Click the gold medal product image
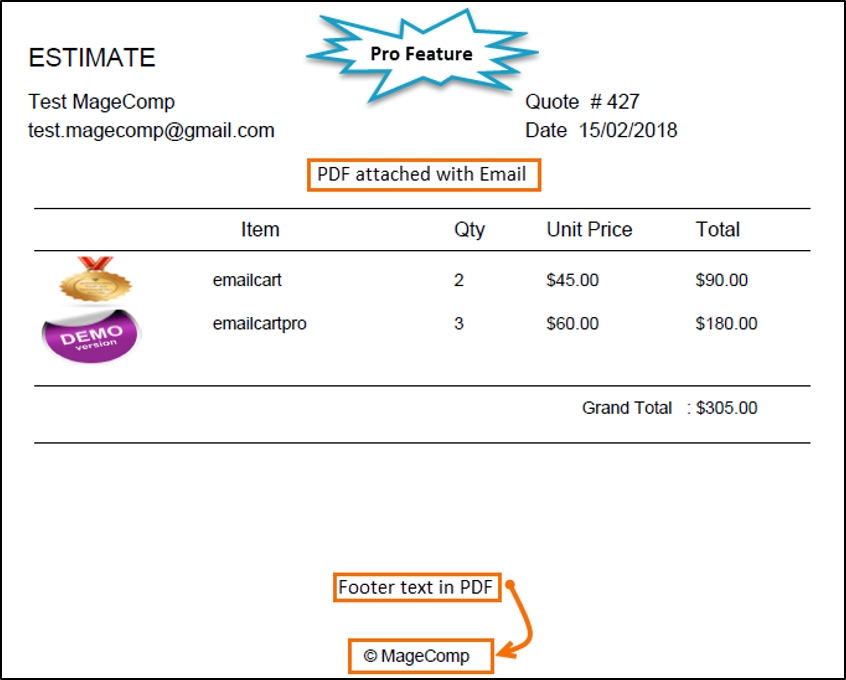Image resolution: width=846 pixels, height=680 pixels. click(96, 279)
